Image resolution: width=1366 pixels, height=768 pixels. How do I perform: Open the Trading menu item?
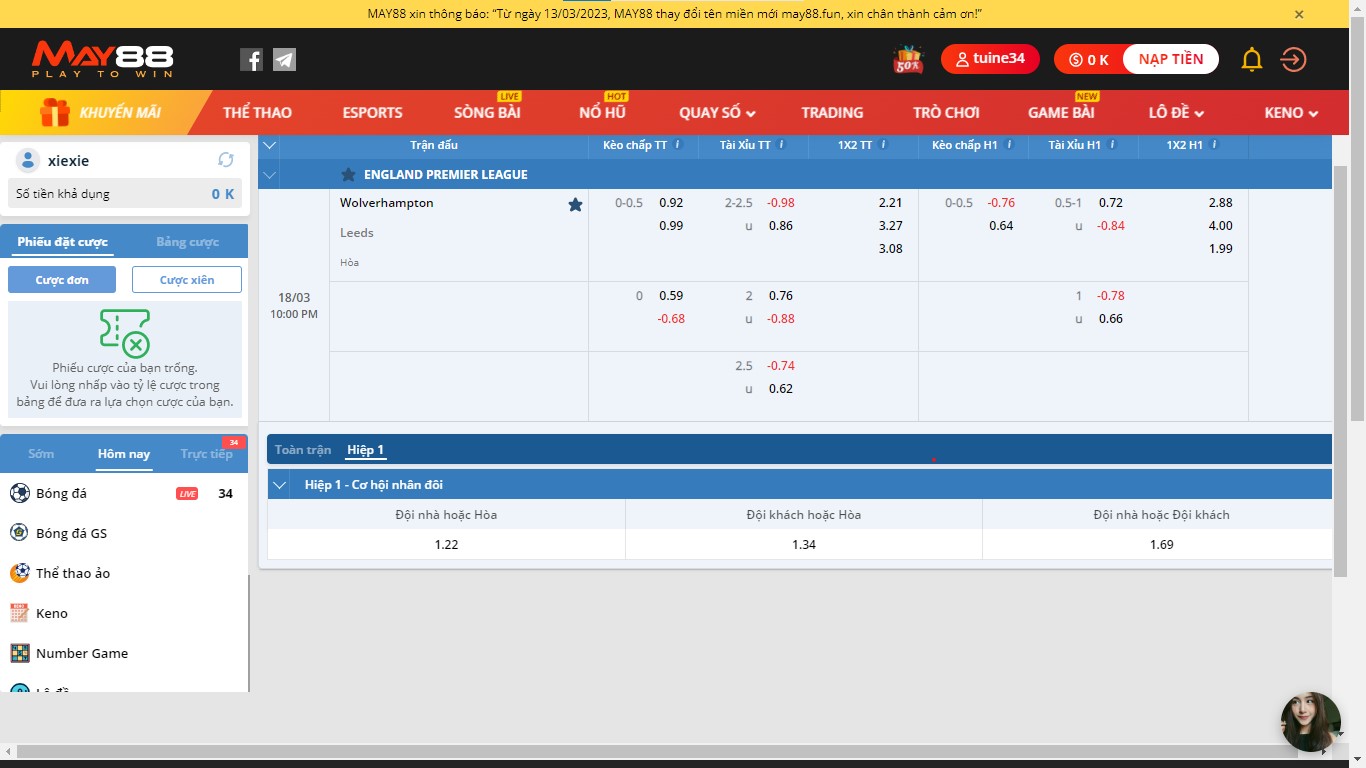click(x=832, y=113)
